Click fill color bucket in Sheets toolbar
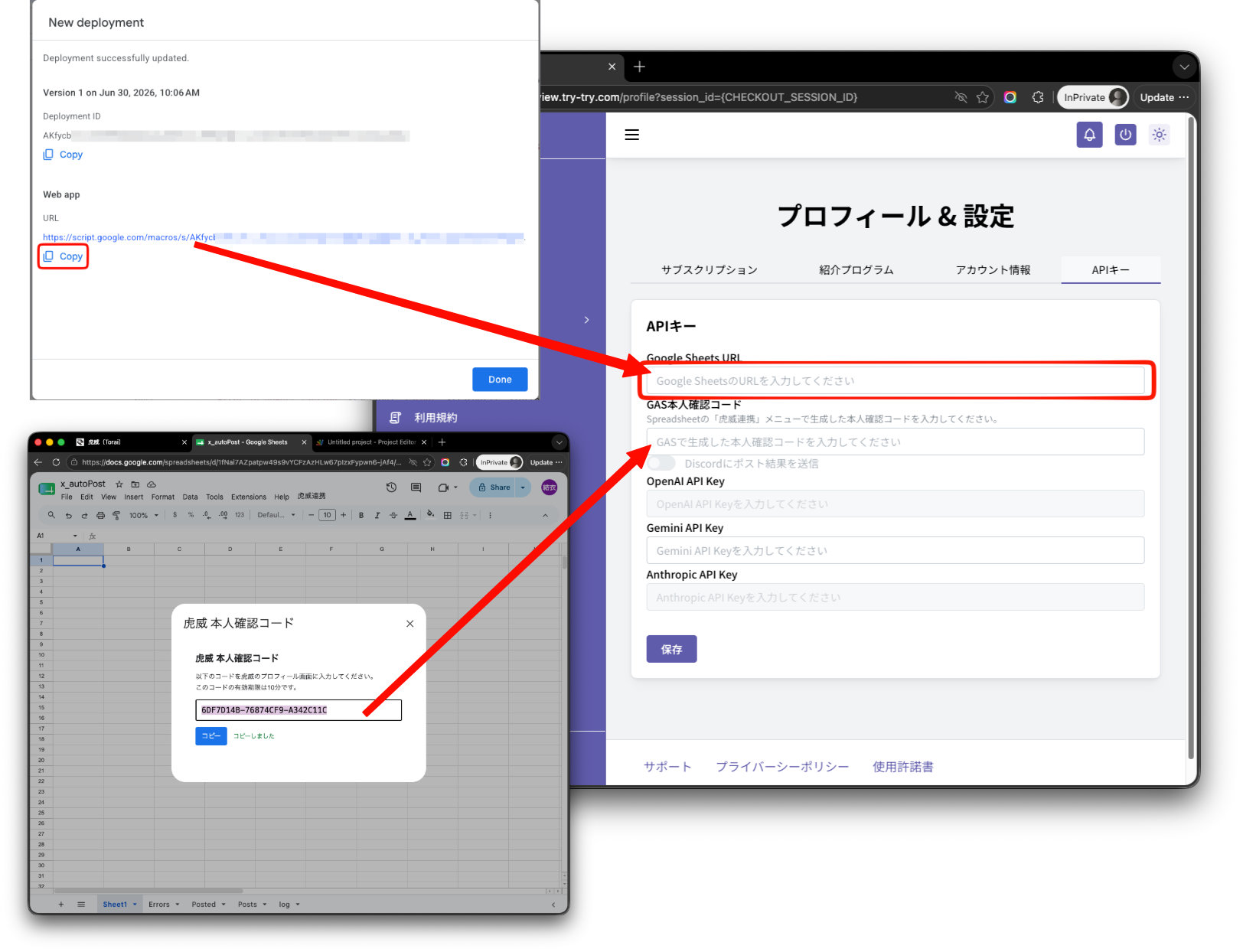The height and width of the screenshot is (952, 1243). pyautogui.click(x=430, y=515)
